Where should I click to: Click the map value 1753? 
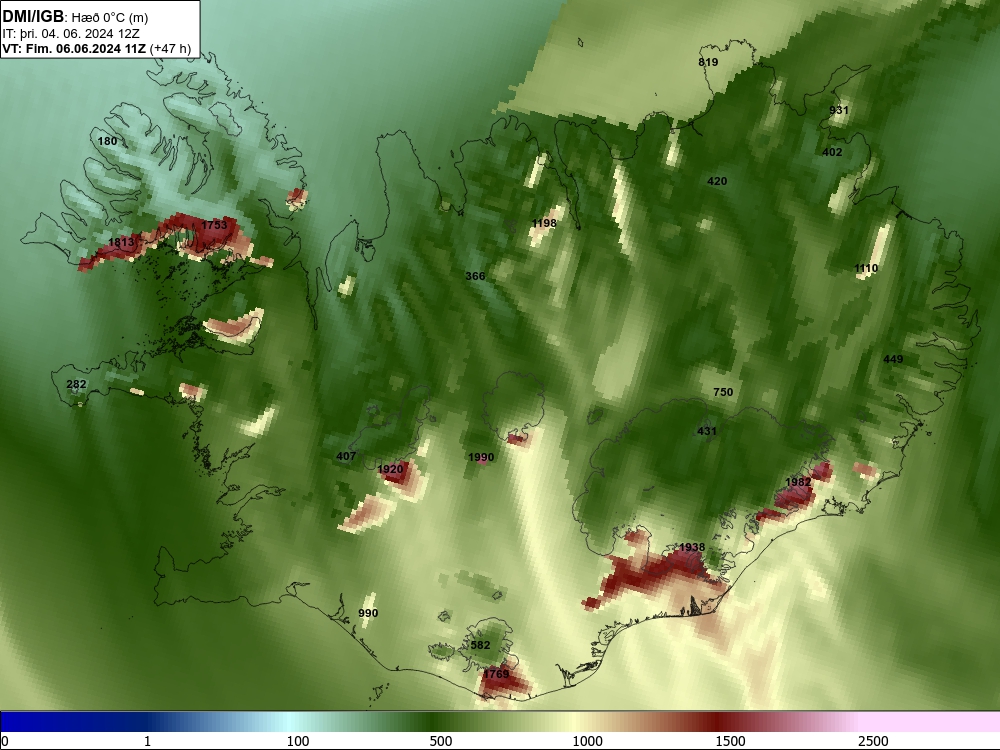[214, 225]
